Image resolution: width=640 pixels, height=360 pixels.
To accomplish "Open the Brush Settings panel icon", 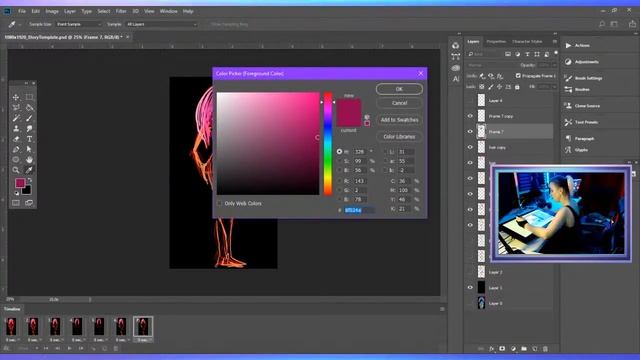I will 568,78.
